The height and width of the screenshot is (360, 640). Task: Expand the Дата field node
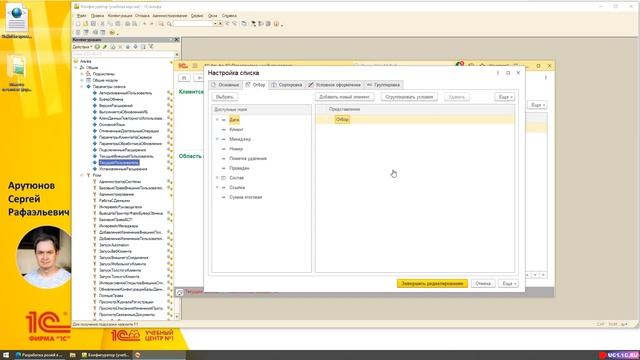pos(217,120)
